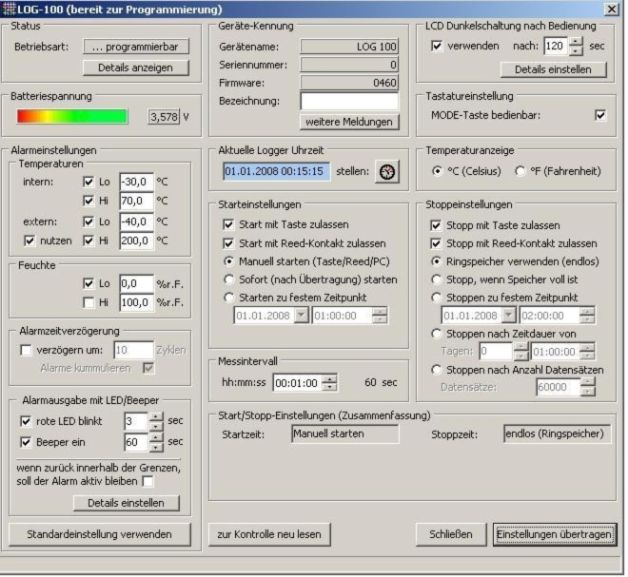Close the LOG-100 dialog window
The image size is (628, 577).
(x=611, y=9)
